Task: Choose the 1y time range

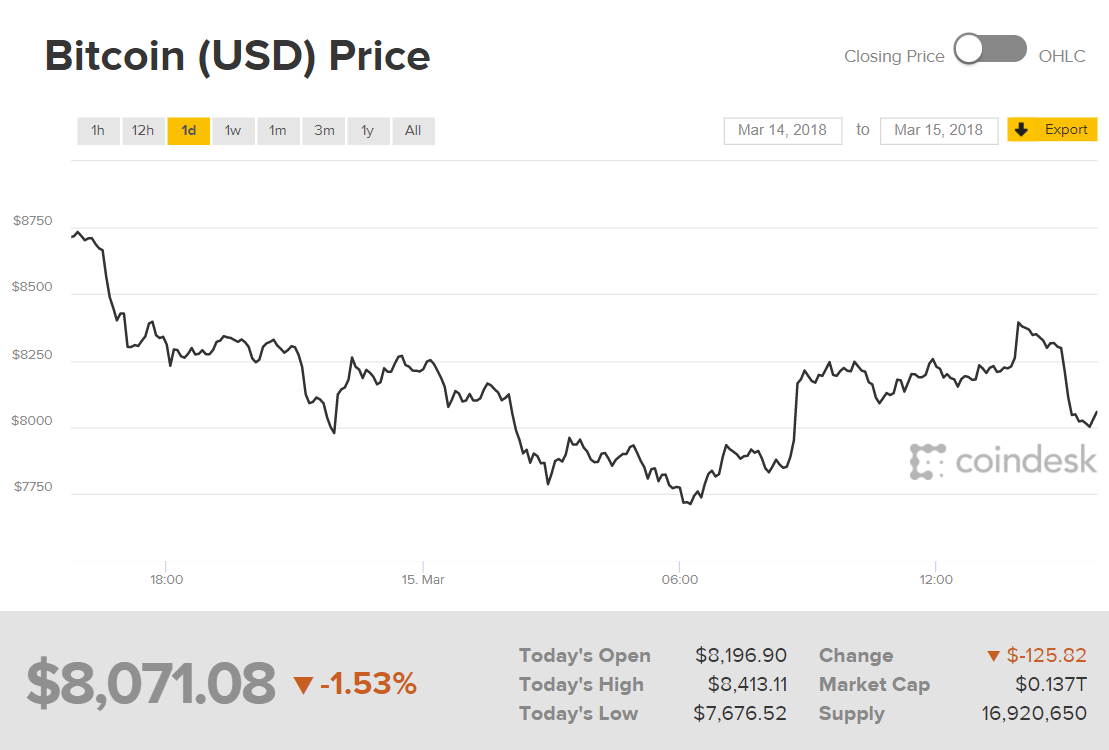Action: coord(368,131)
